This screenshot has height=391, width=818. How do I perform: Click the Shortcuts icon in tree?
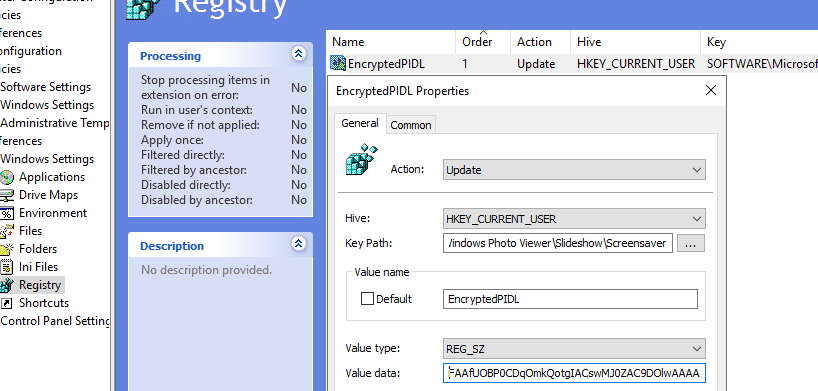click(x=7, y=303)
